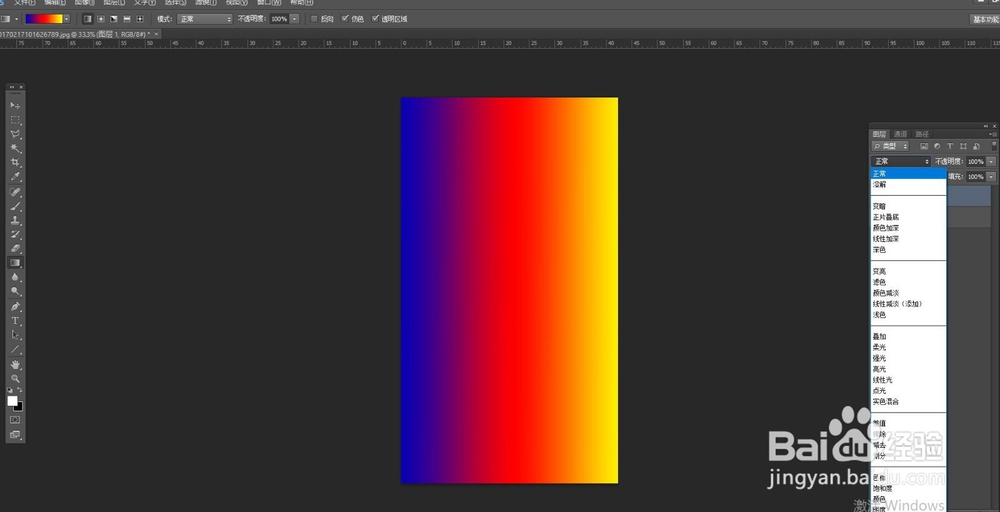Switch to the Layers (图层) tab
Image resolution: width=1000 pixels, height=512 pixels.
click(x=879, y=134)
